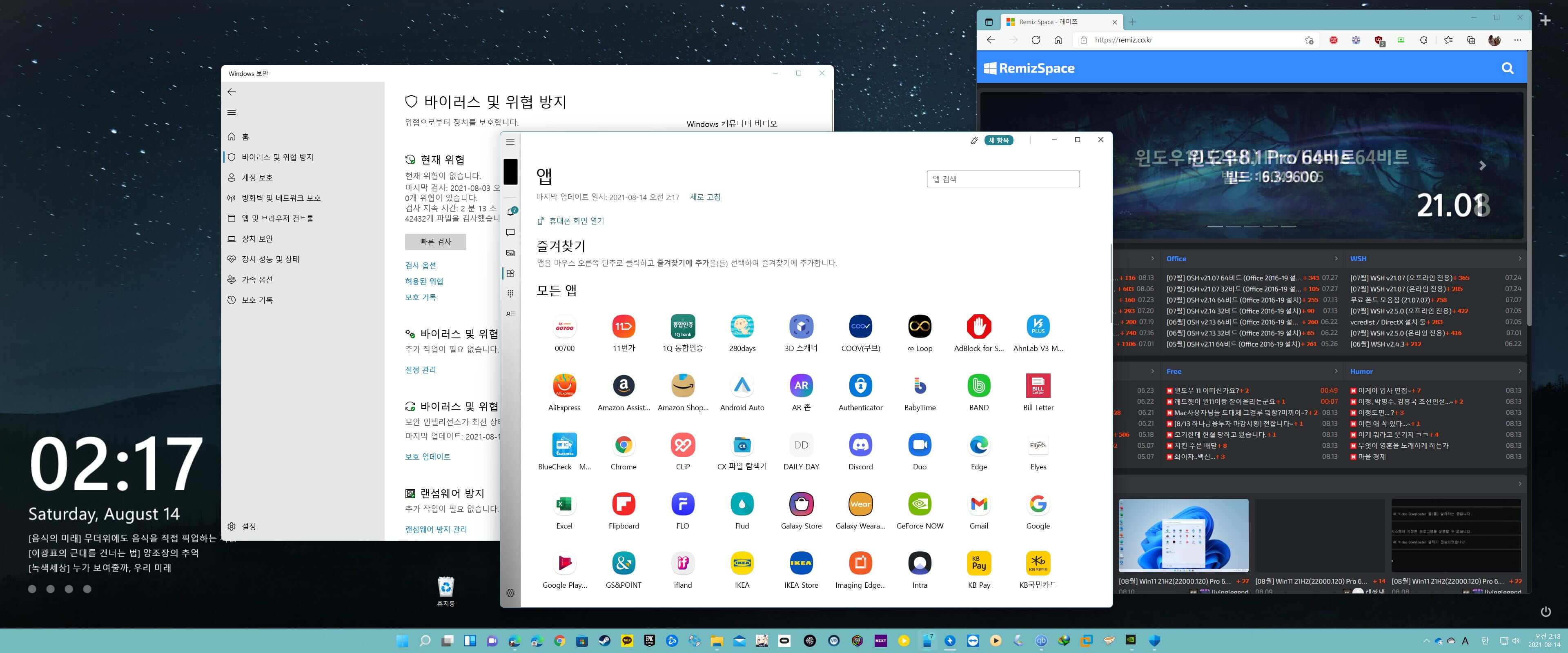Open the Excel app icon

coord(564,504)
